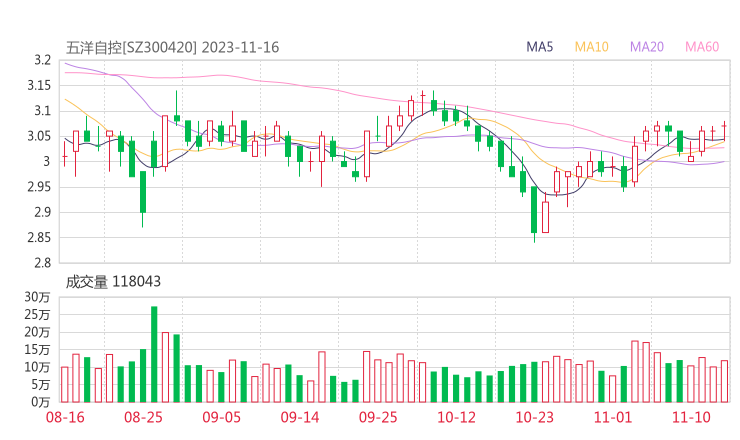Click the 20万 volume axis label
This screenshot has height=440, width=740.
tap(37, 332)
